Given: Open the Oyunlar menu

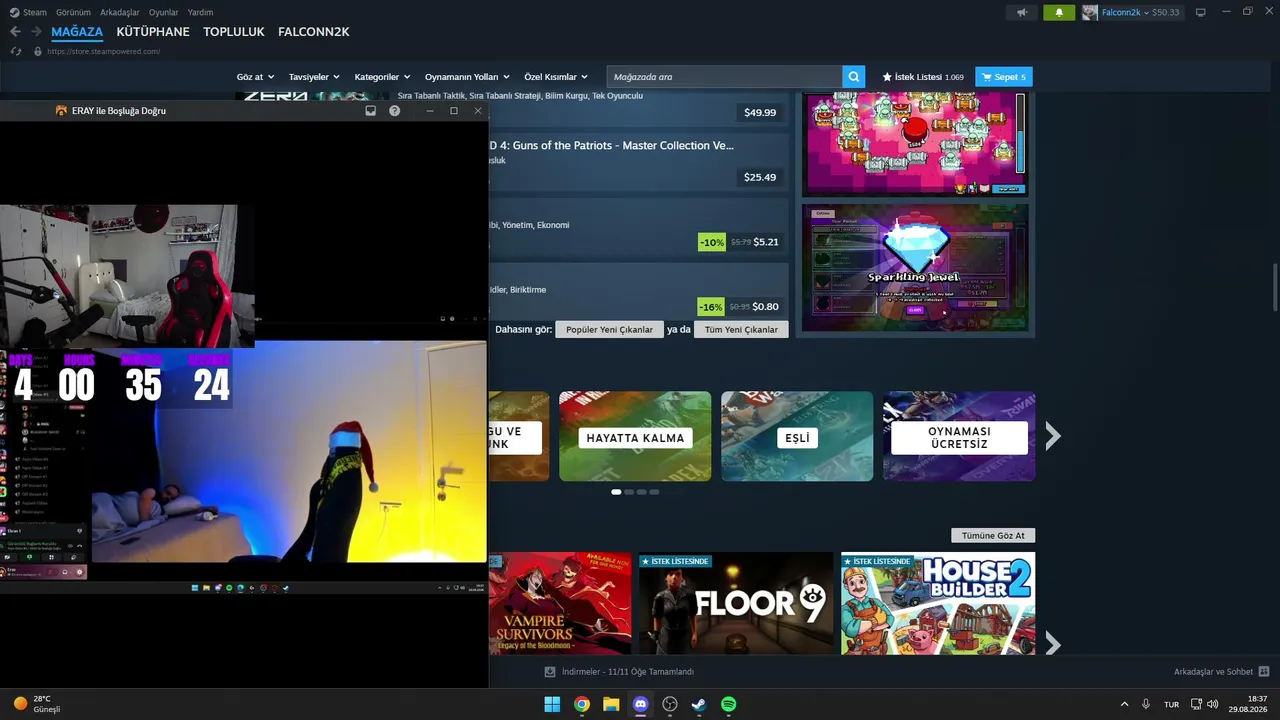Looking at the screenshot, I should coord(164,12).
